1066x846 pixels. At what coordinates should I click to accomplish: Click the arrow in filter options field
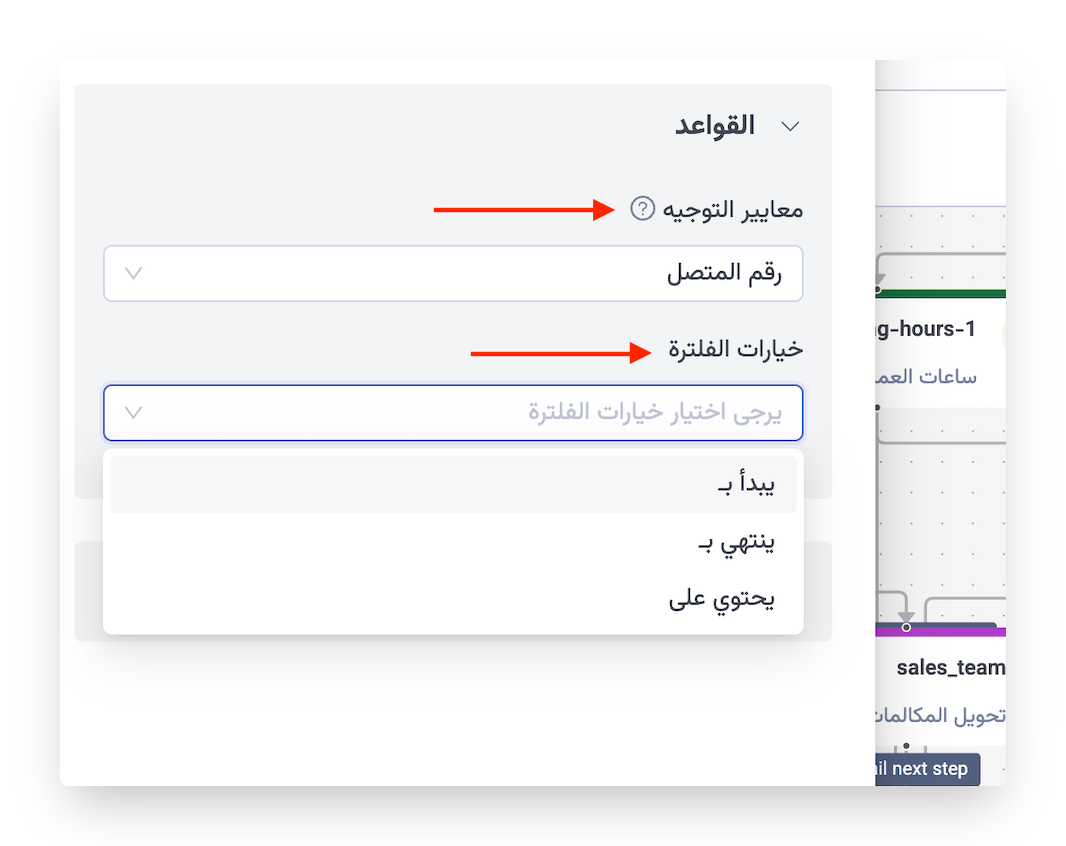(x=133, y=413)
